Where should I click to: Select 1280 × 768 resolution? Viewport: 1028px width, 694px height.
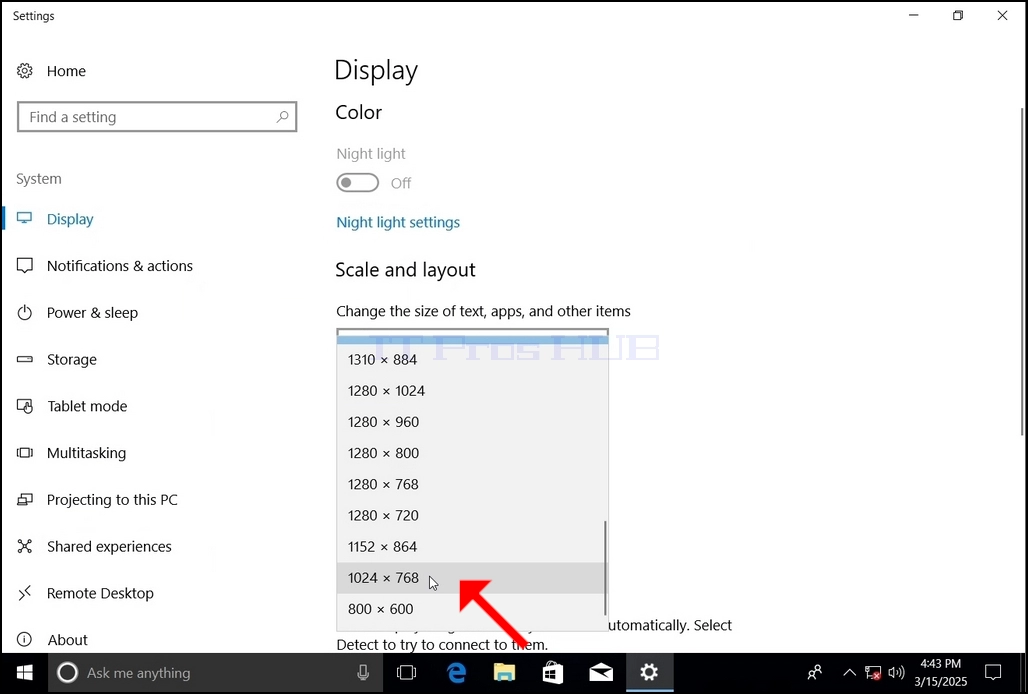click(x=472, y=484)
